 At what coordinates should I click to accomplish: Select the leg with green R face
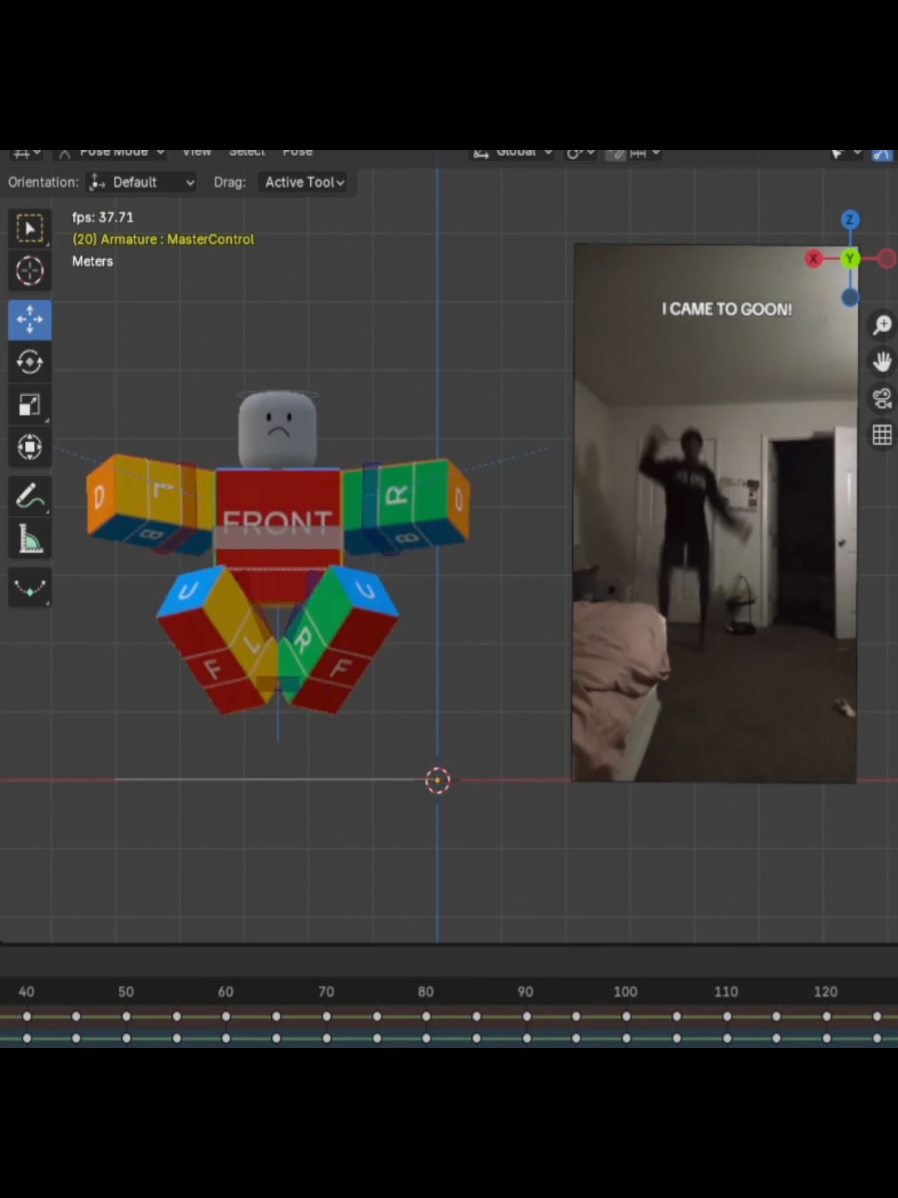338,638
